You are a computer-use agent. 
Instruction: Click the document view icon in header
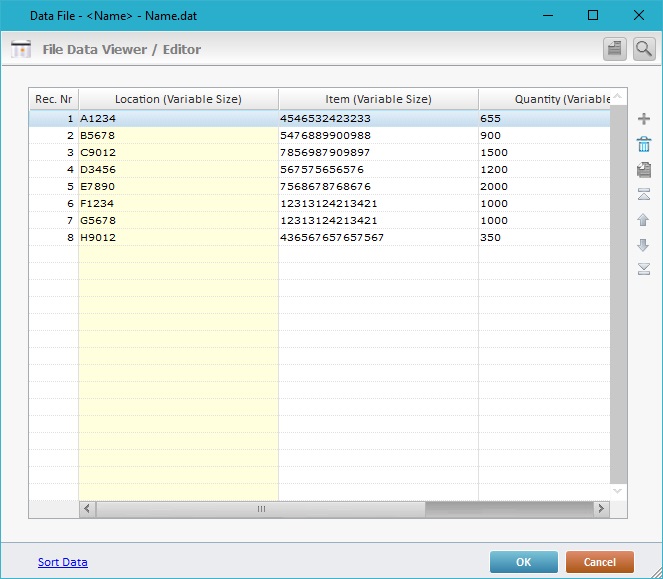[615, 48]
